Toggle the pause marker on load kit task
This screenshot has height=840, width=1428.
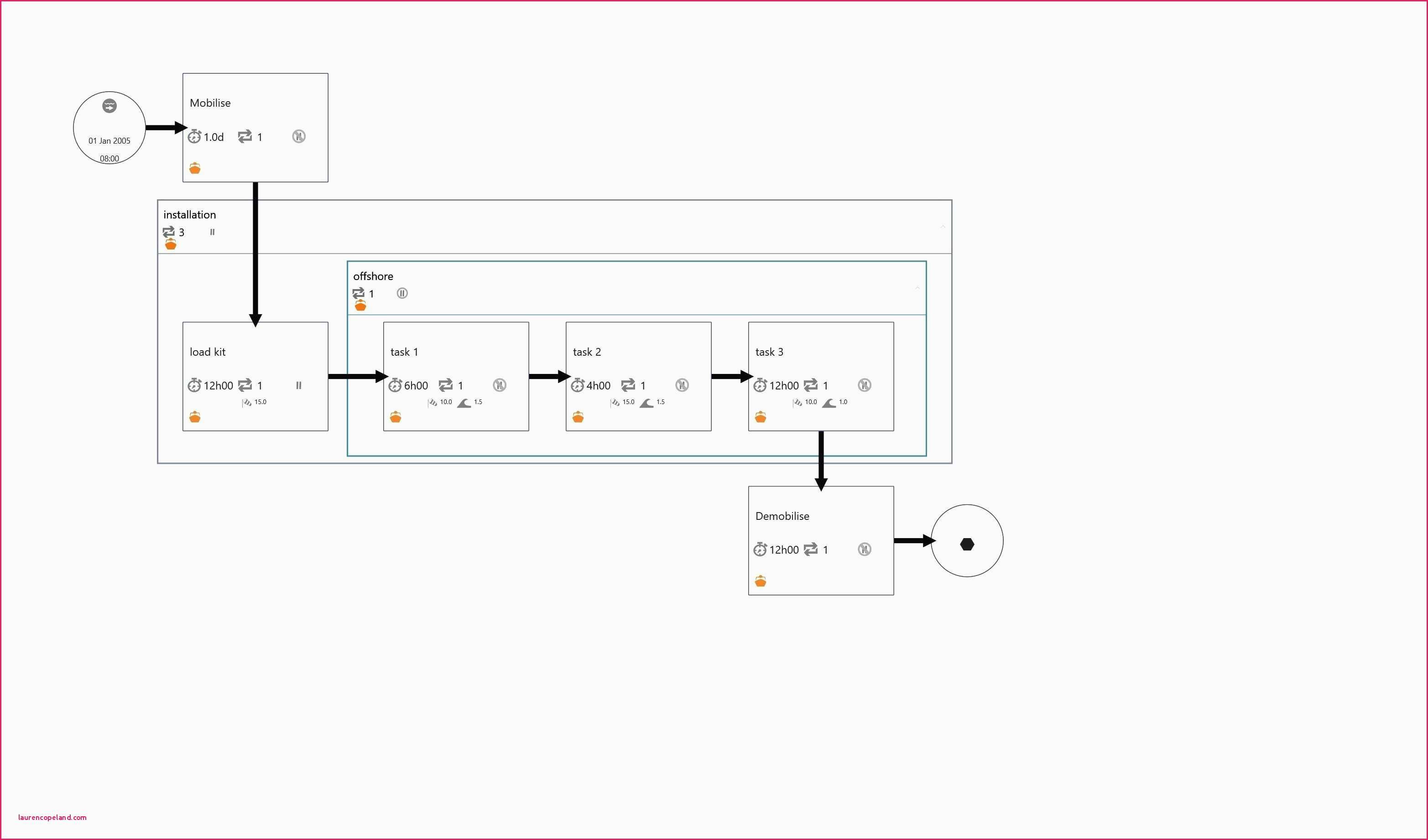pos(299,385)
